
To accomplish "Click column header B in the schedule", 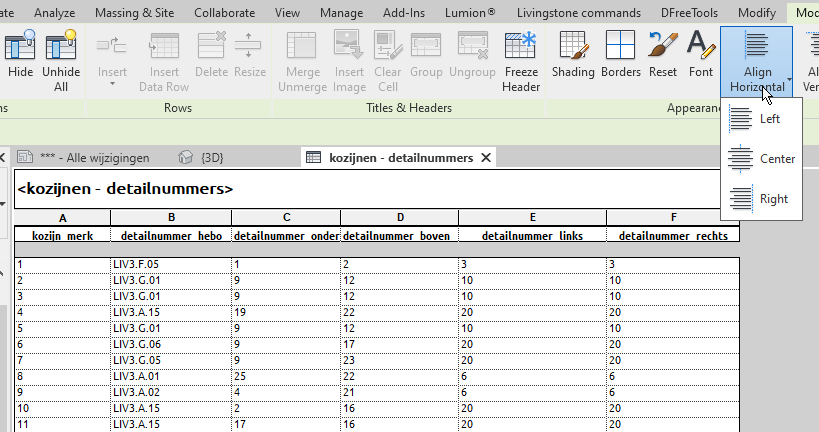I will (x=171, y=218).
